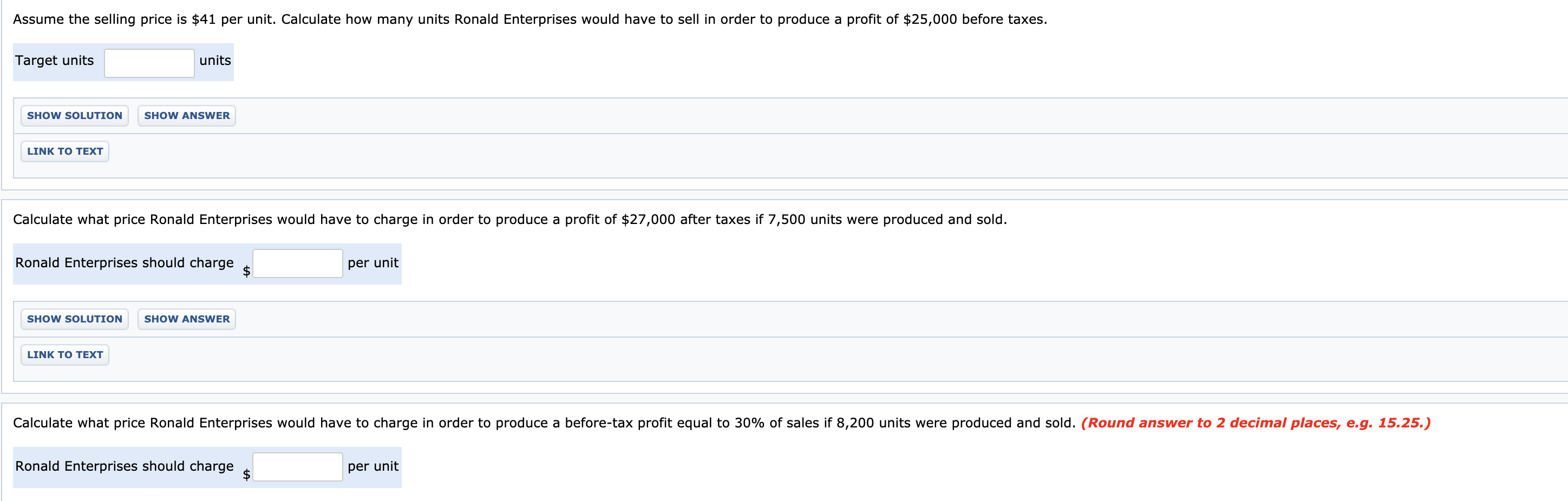The image size is (1568, 501).
Task: Click "Ronald Enterprises should charge" in 30% question
Action: click(x=124, y=466)
